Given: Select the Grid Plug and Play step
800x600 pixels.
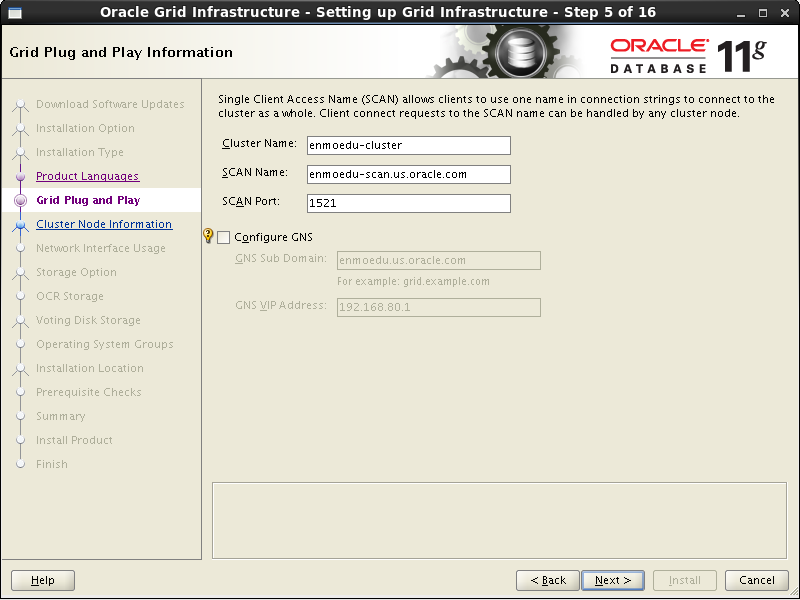Looking at the screenshot, I should pos(88,200).
